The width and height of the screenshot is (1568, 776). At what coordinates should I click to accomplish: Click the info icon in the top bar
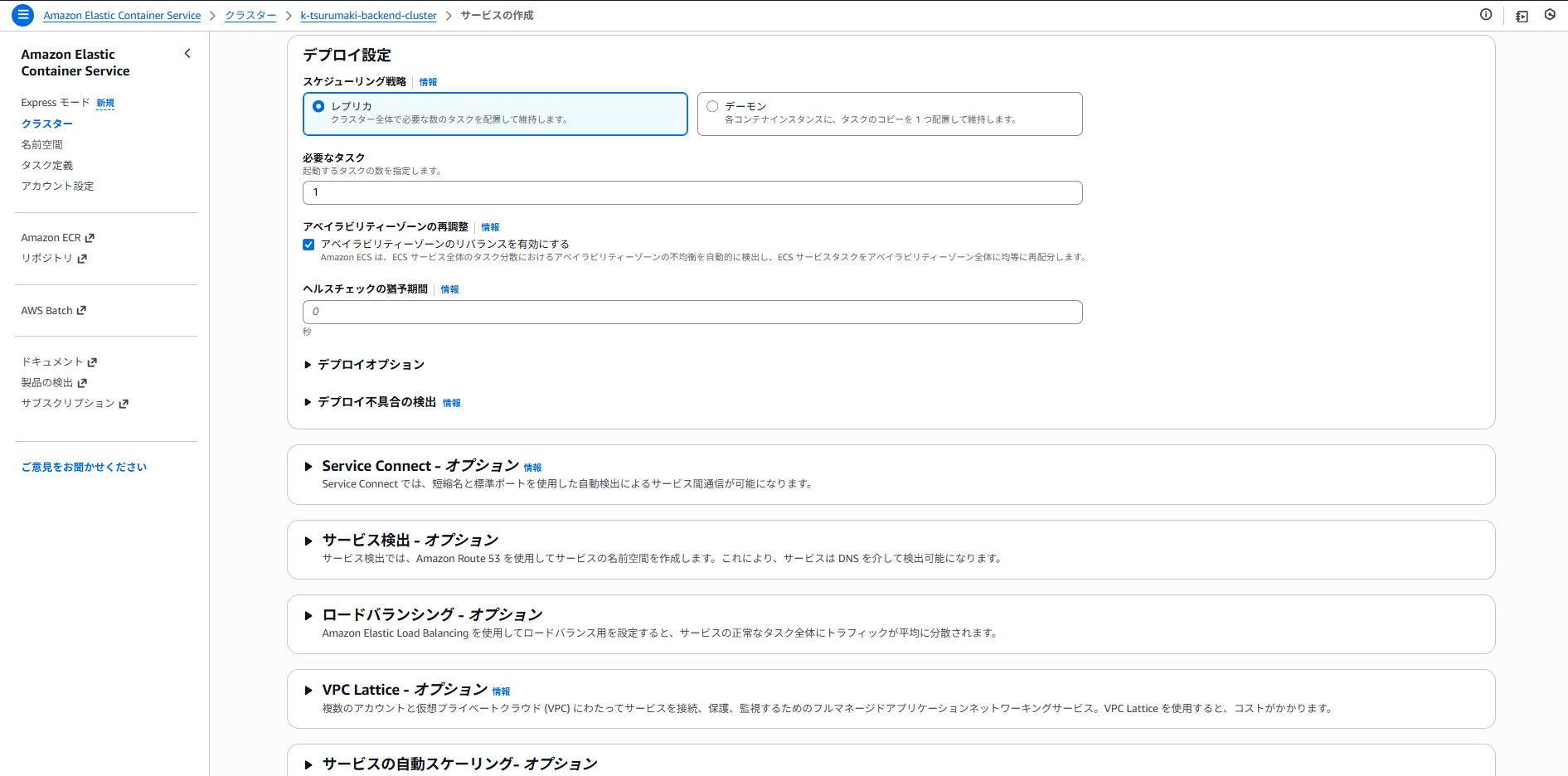click(1486, 15)
